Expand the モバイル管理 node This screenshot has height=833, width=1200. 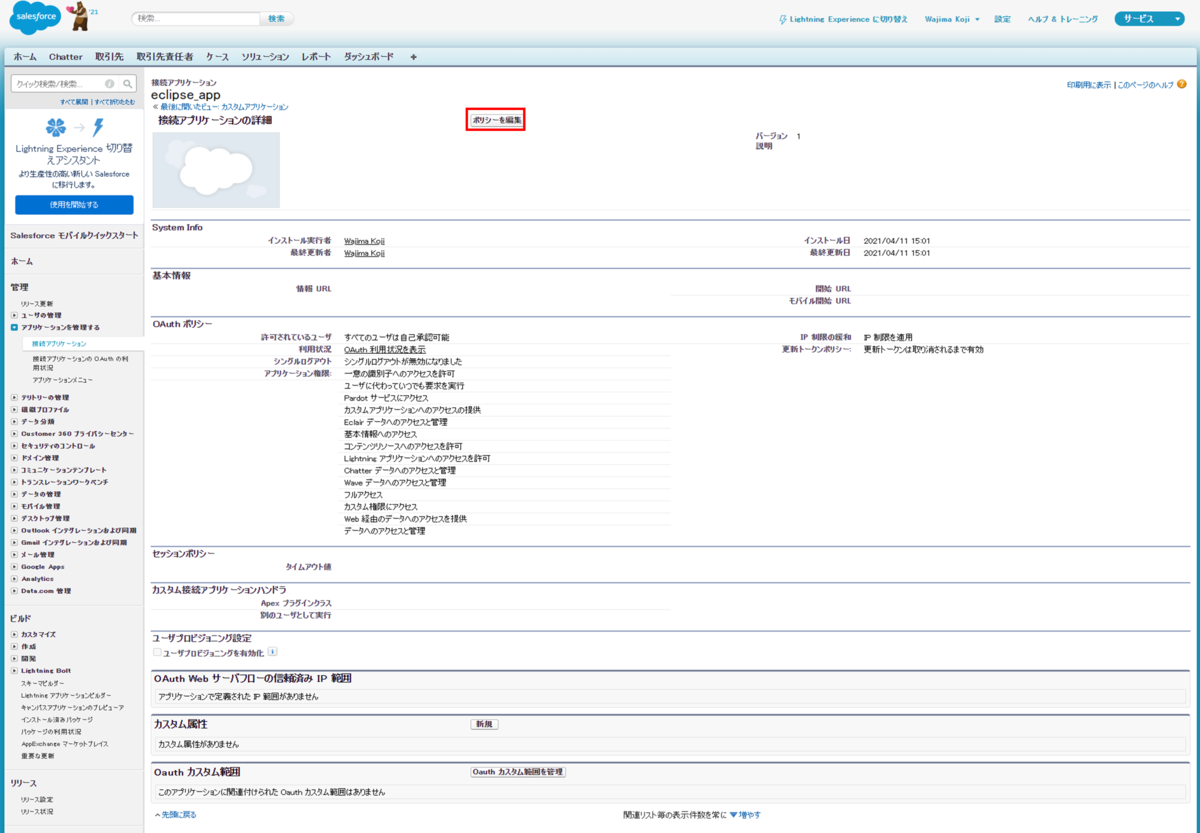(x=14, y=506)
